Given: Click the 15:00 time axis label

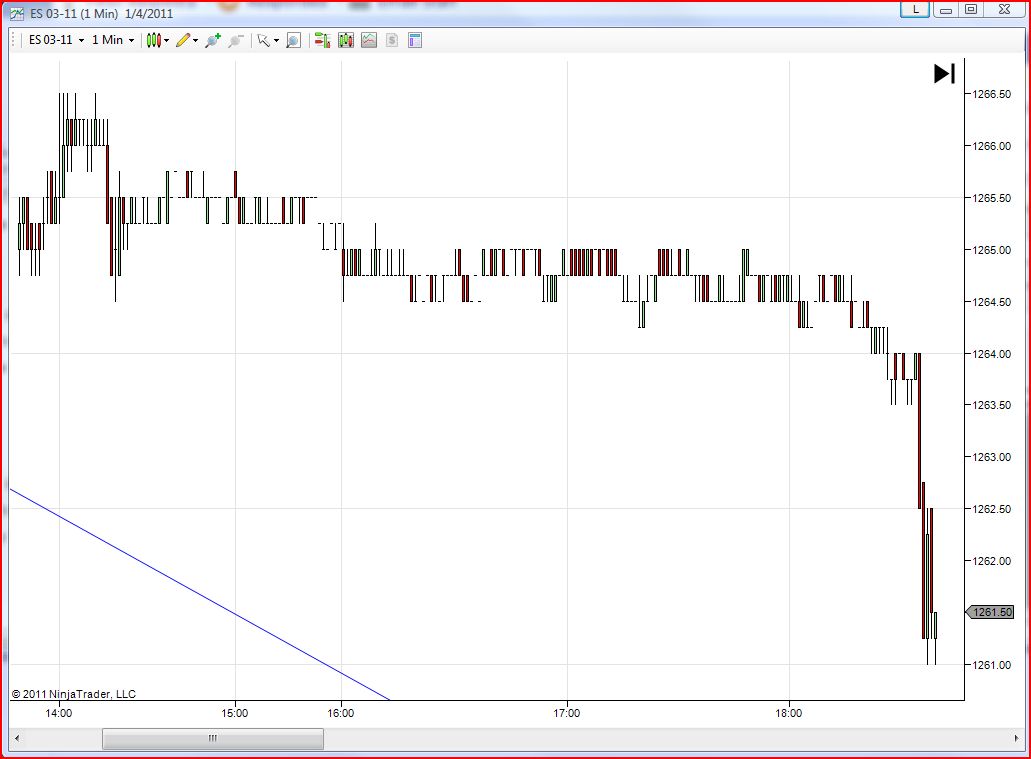Looking at the screenshot, I should tap(235, 714).
